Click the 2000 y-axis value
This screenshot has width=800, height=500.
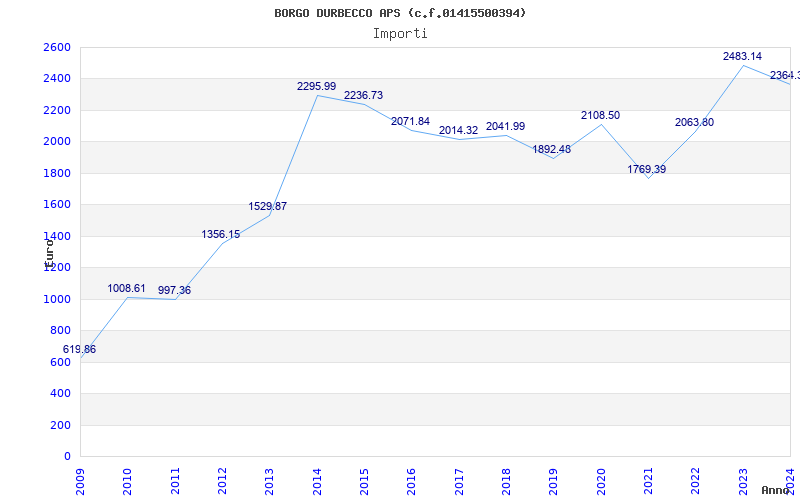tap(57, 142)
